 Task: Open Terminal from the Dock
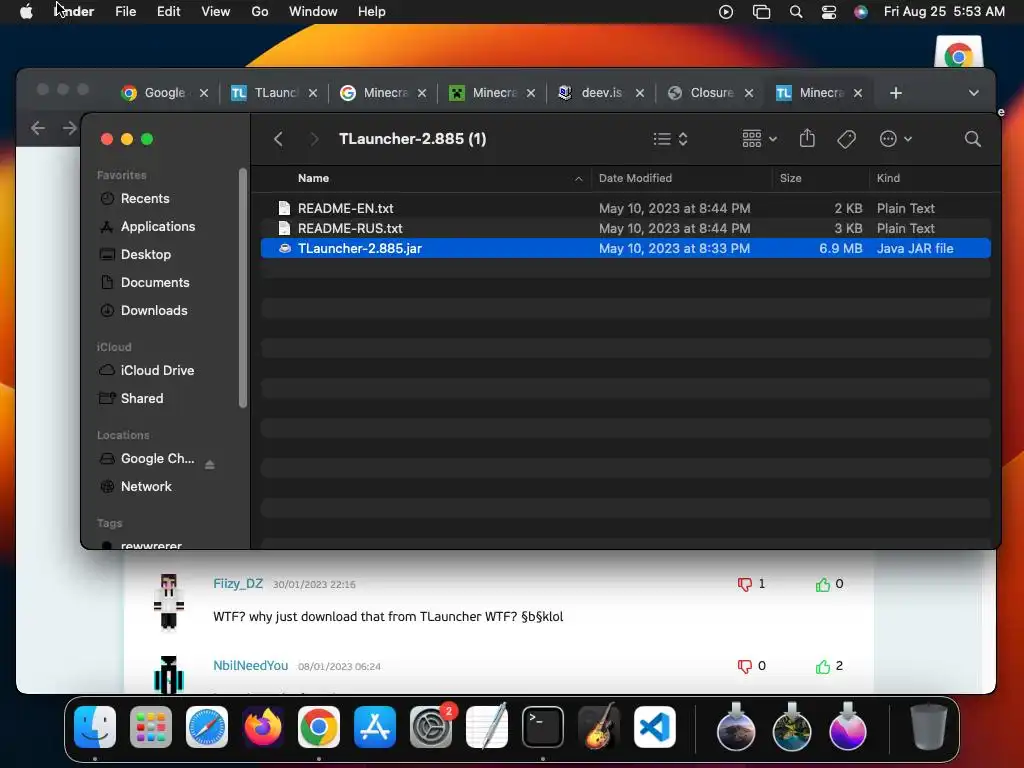[543, 727]
